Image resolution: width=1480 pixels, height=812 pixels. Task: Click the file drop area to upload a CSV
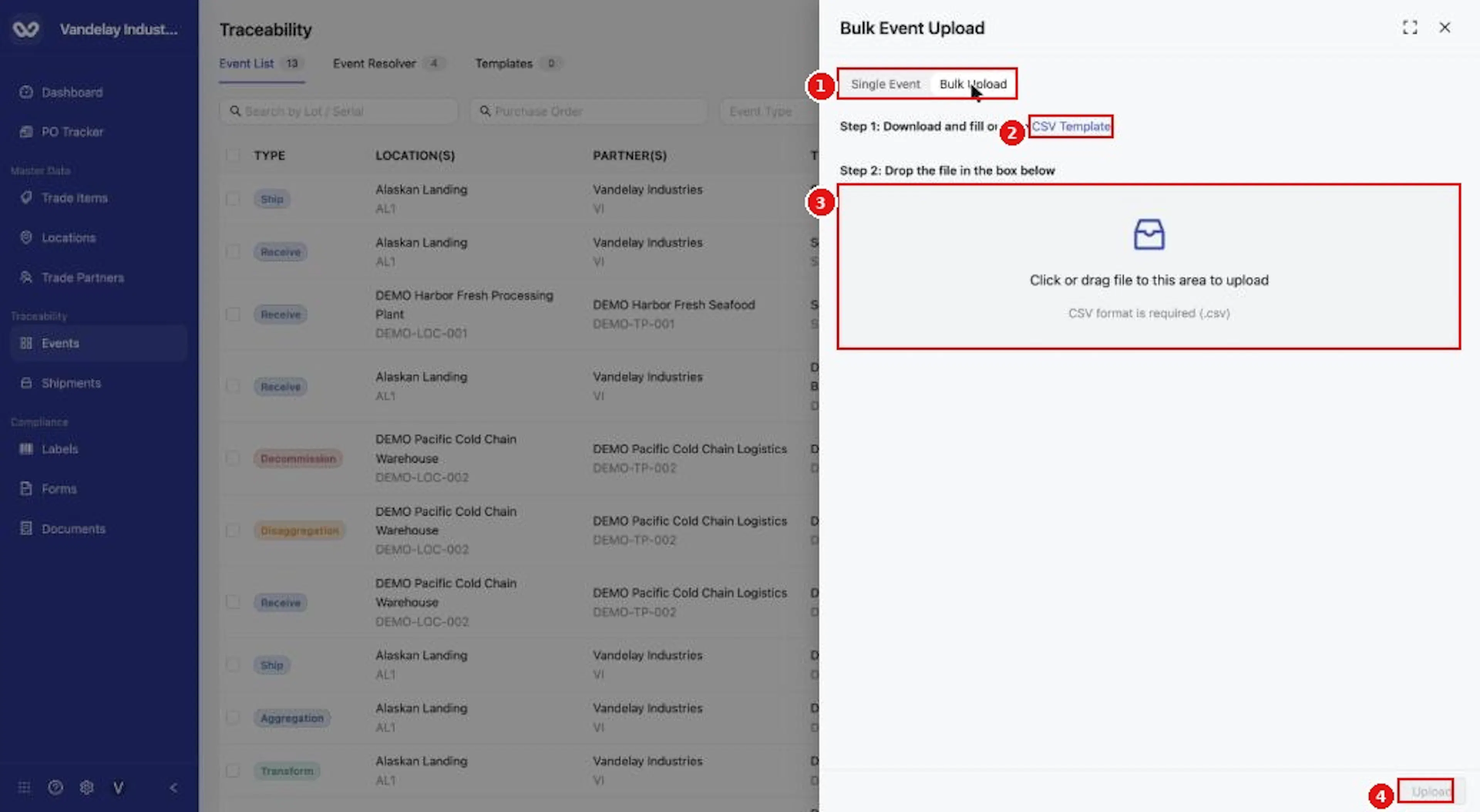coord(1149,267)
